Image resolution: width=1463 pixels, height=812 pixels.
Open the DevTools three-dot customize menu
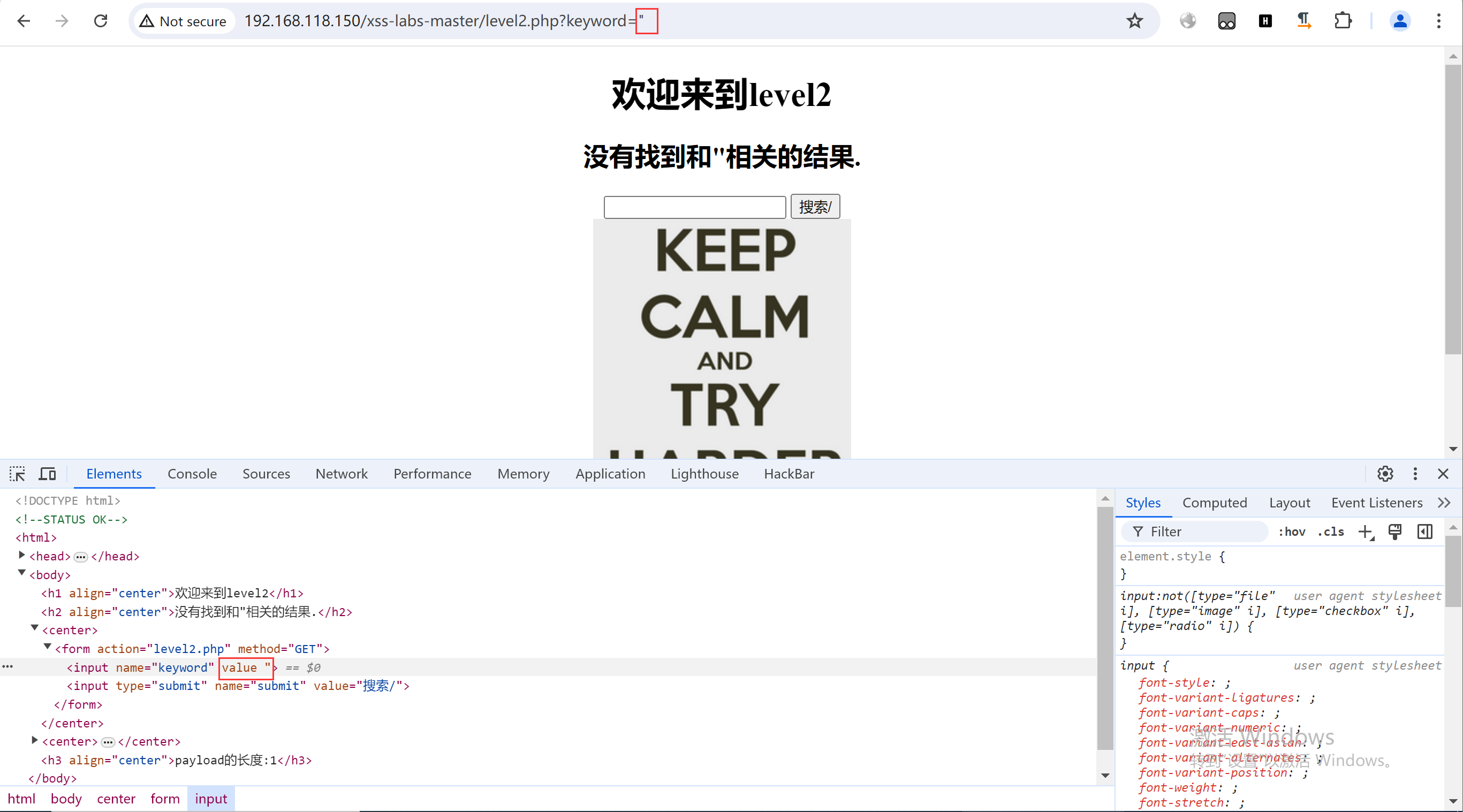coord(1415,474)
